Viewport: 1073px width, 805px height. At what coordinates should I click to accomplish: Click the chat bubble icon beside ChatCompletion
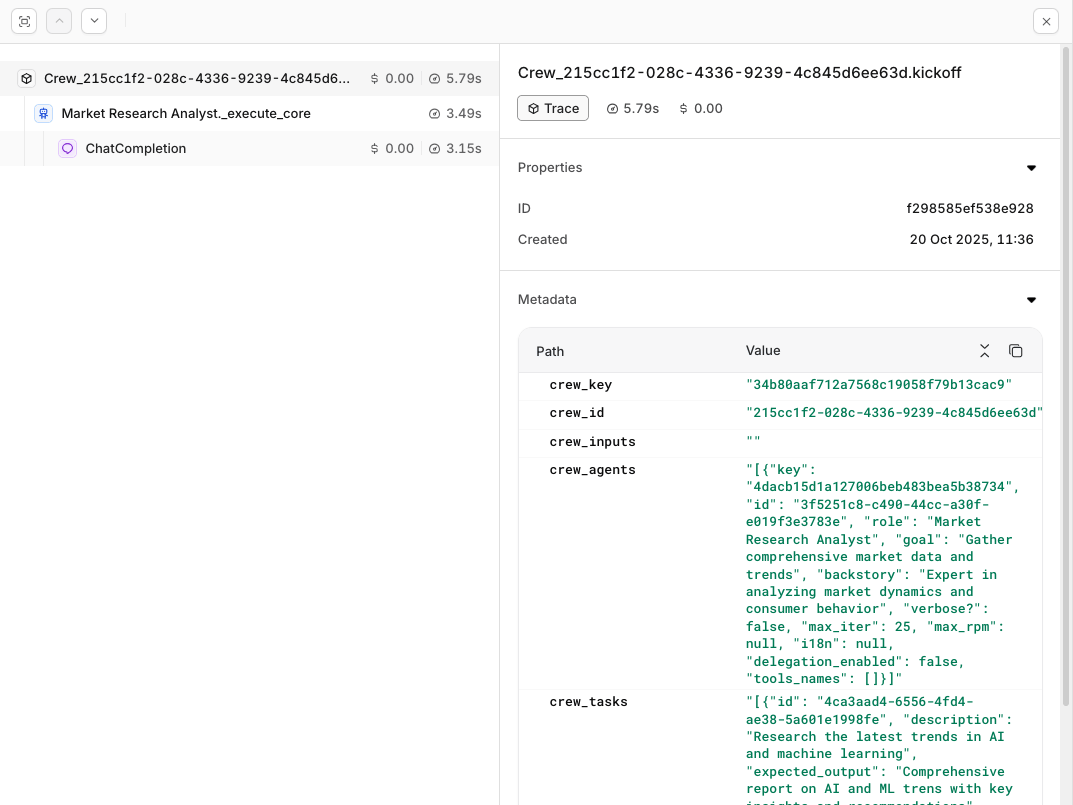67,149
